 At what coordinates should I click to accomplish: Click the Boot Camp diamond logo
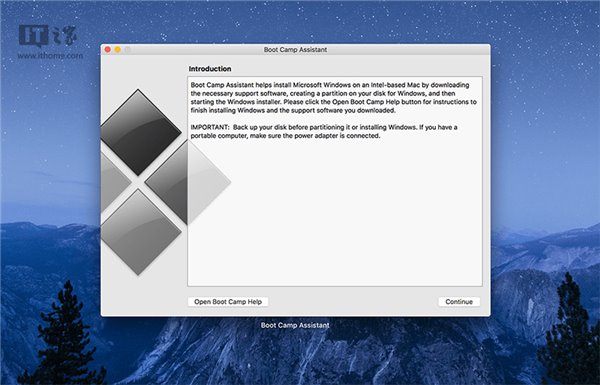click(165, 182)
